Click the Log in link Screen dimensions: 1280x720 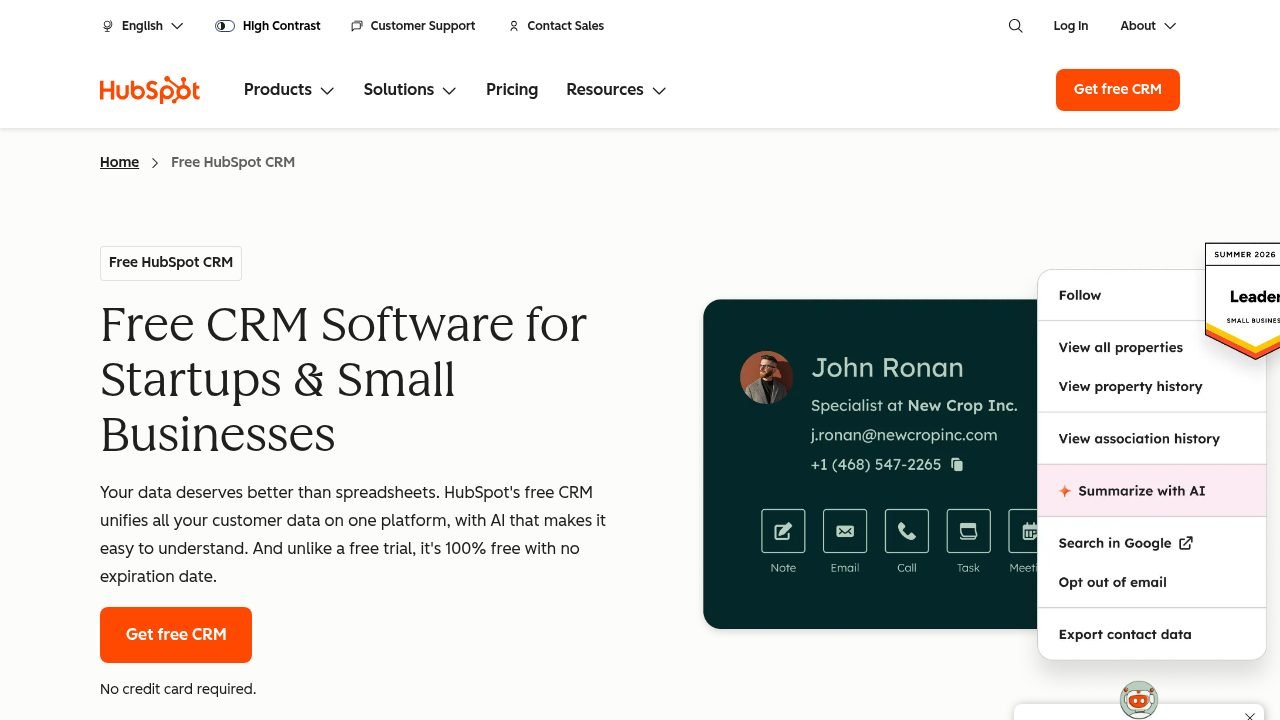(x=1070, y=26)
